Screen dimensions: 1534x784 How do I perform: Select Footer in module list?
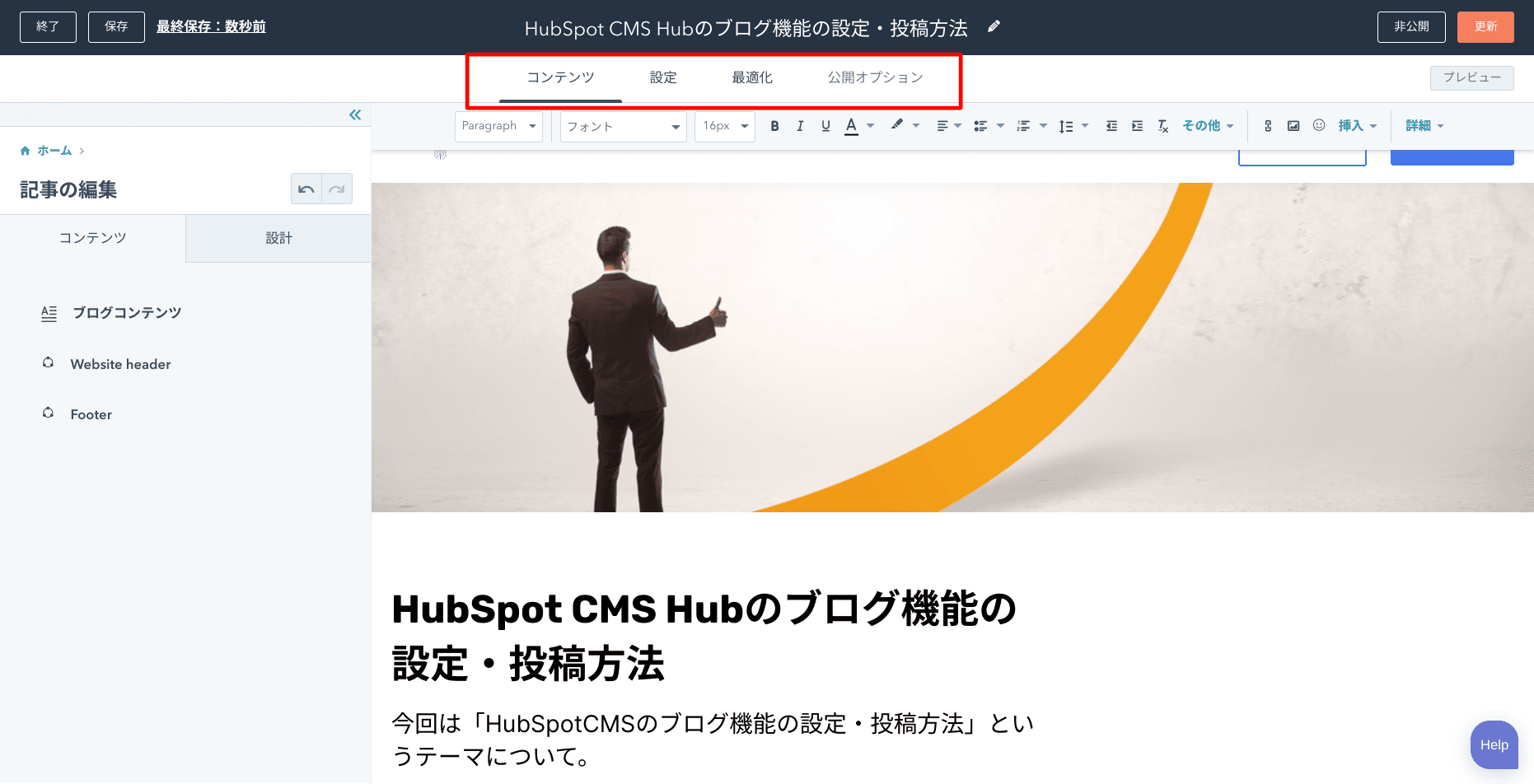pos(91,414)
